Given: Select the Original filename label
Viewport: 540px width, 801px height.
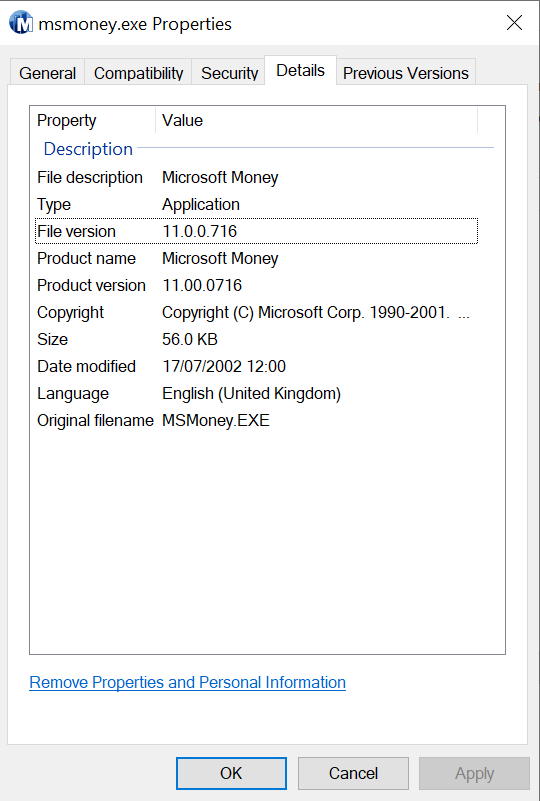Looking at the screenshot, I should pos(96,421).
